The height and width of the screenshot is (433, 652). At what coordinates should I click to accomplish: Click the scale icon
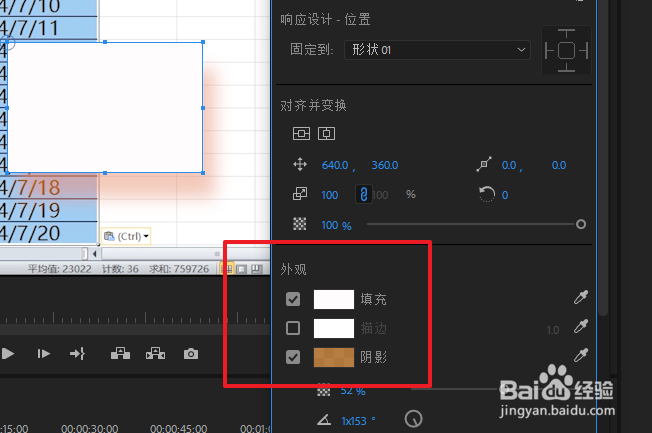pos(300,194)
